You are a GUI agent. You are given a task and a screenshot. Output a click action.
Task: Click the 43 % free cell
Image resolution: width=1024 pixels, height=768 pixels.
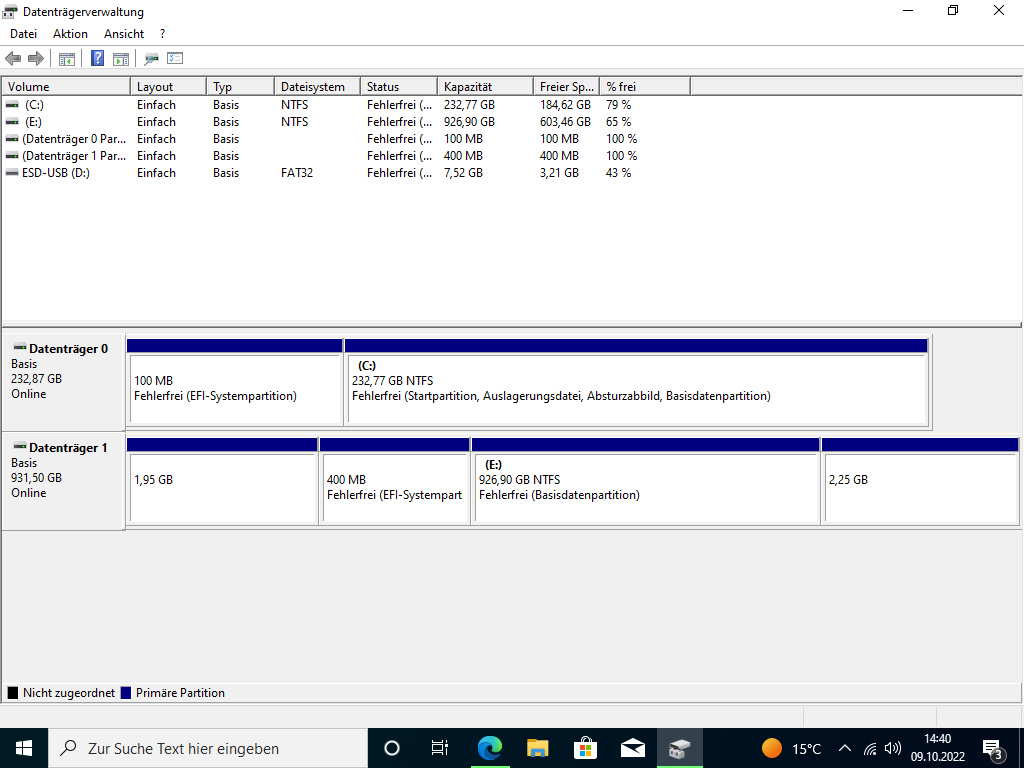618,172
